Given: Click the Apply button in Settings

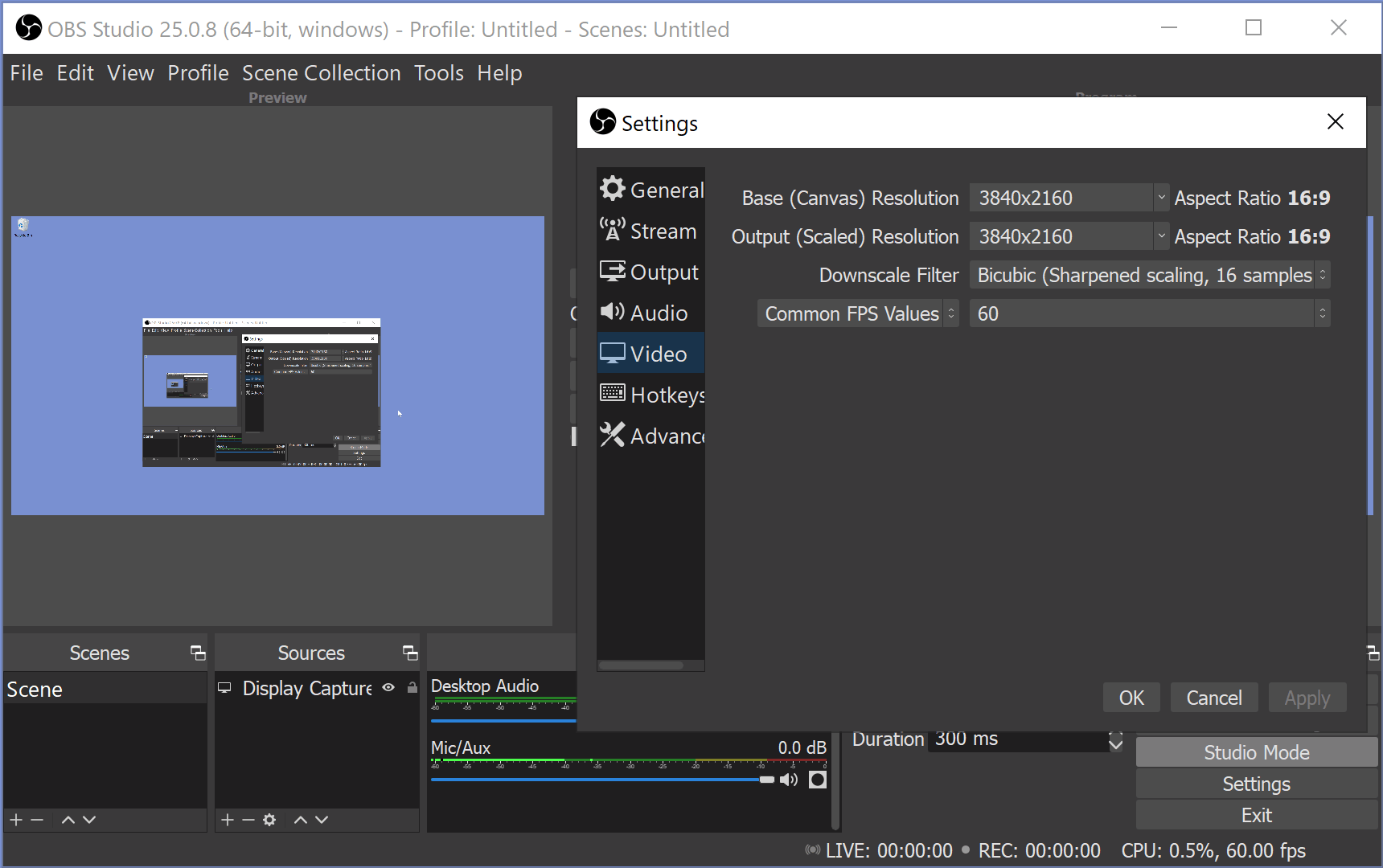Looking at the screenshot, I should click(x=1307, y=698).
